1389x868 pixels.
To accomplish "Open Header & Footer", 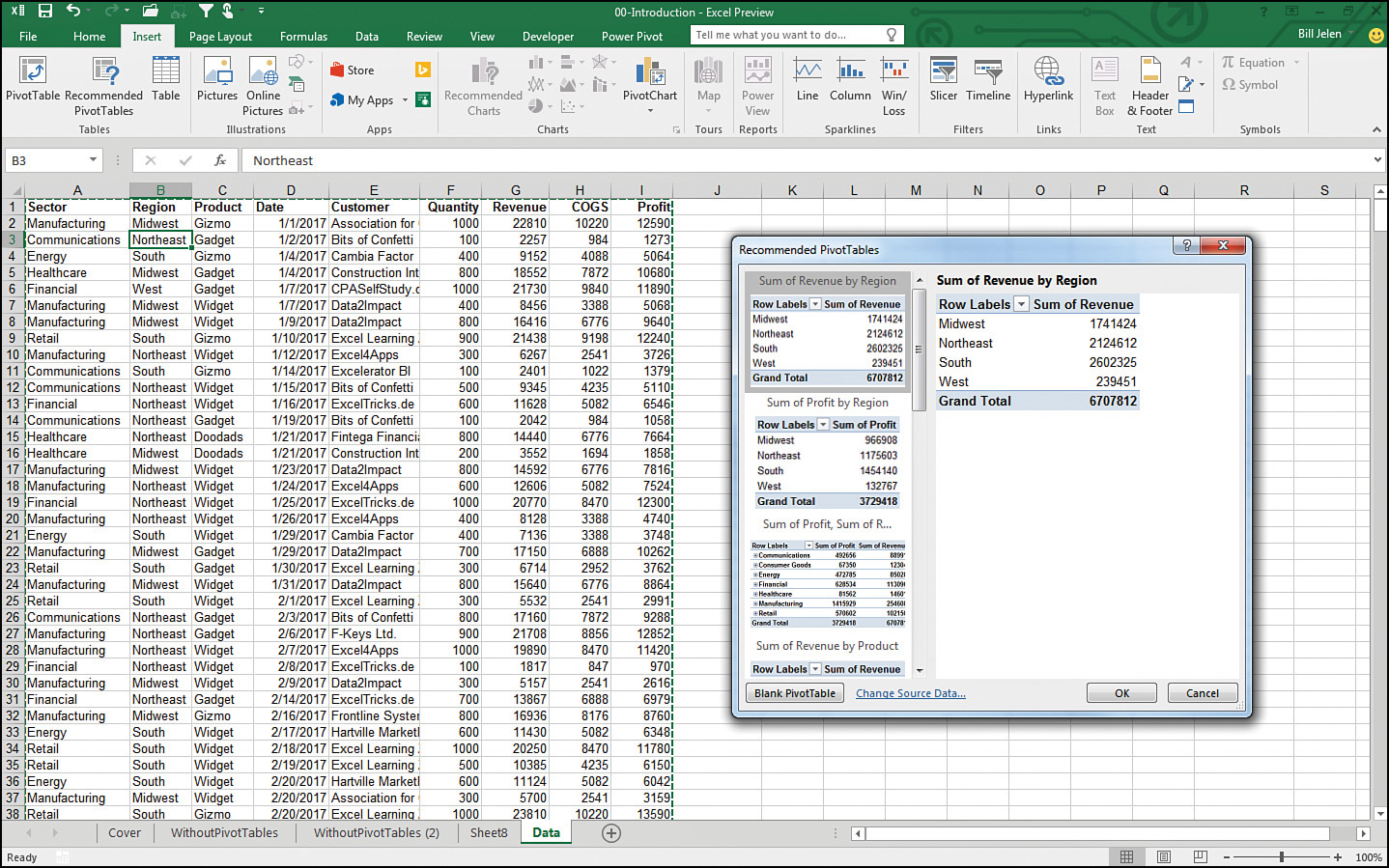I will click(x=1149, y=85).
